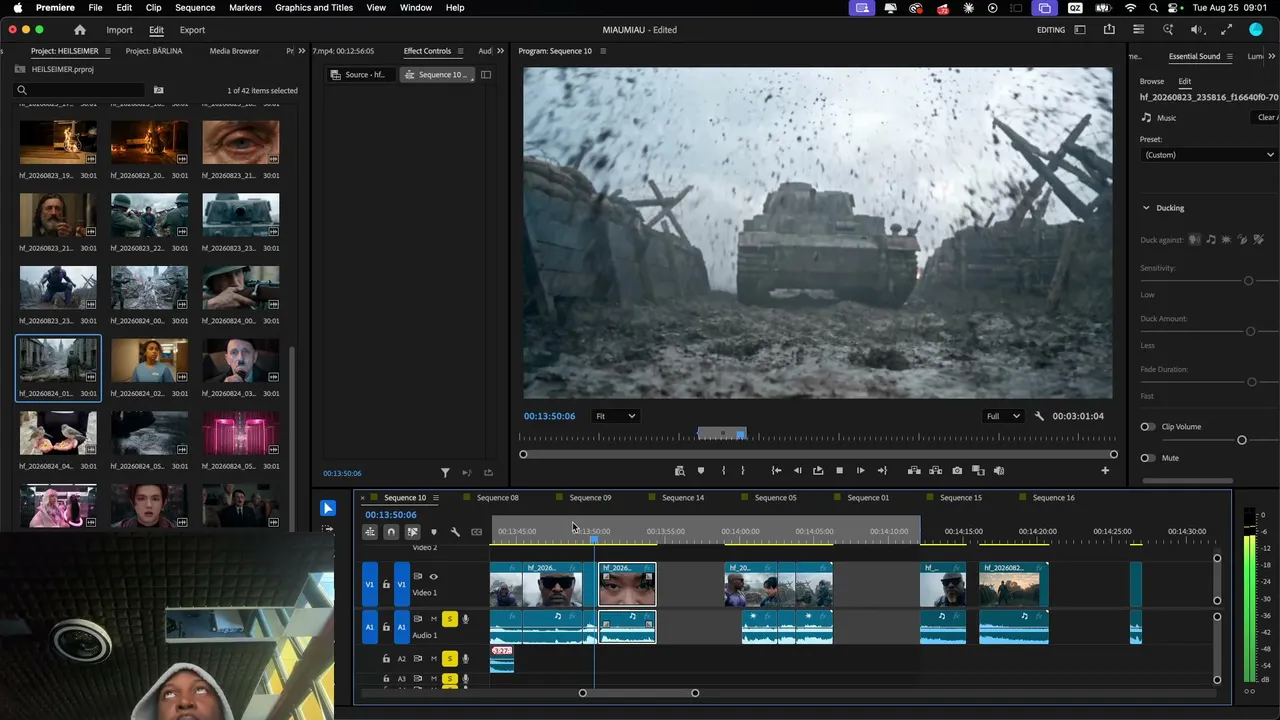1280x720 pixels.
Task: Open the Media Browser tab
Action: (x=234, y=51)
